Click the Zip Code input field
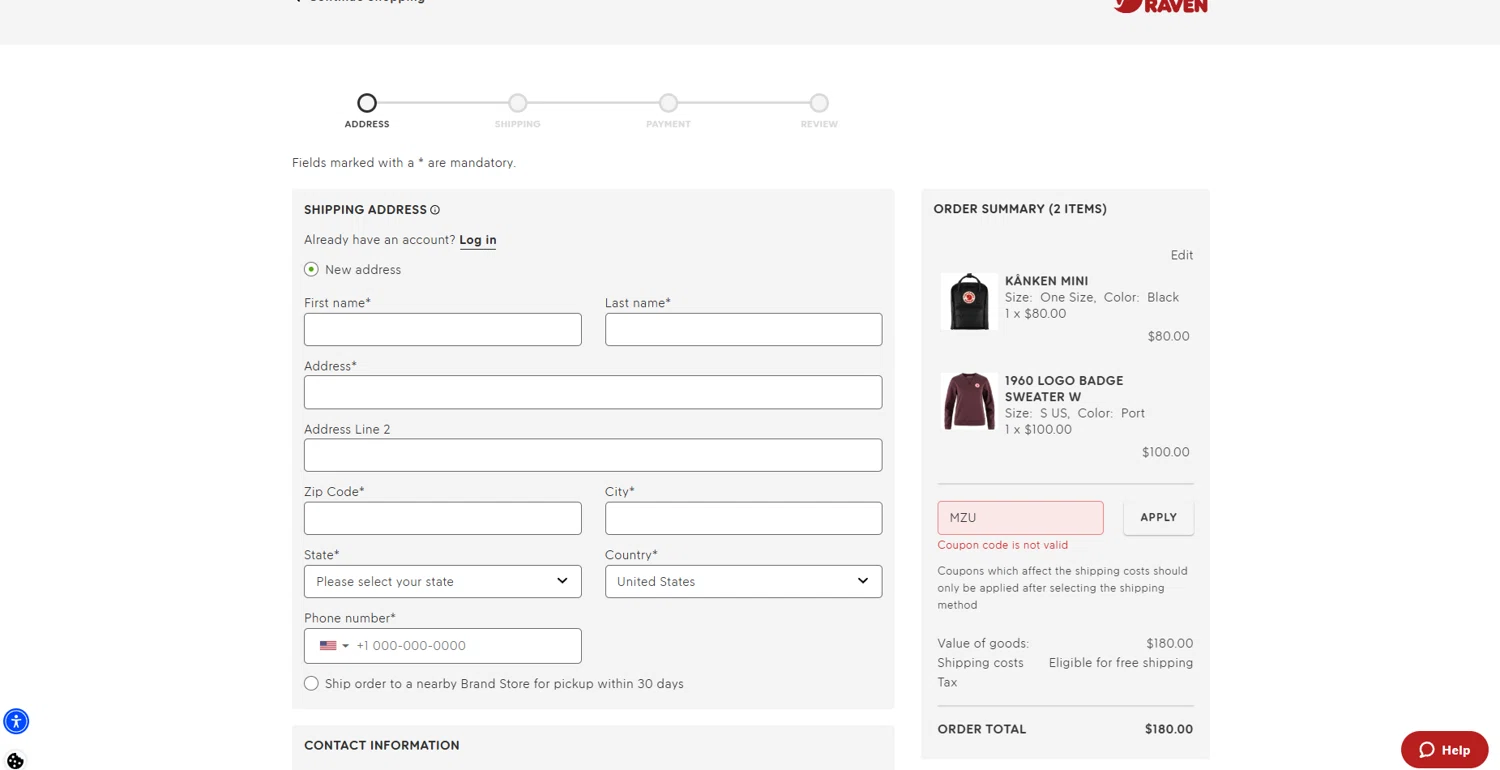 tap(443, 518)
